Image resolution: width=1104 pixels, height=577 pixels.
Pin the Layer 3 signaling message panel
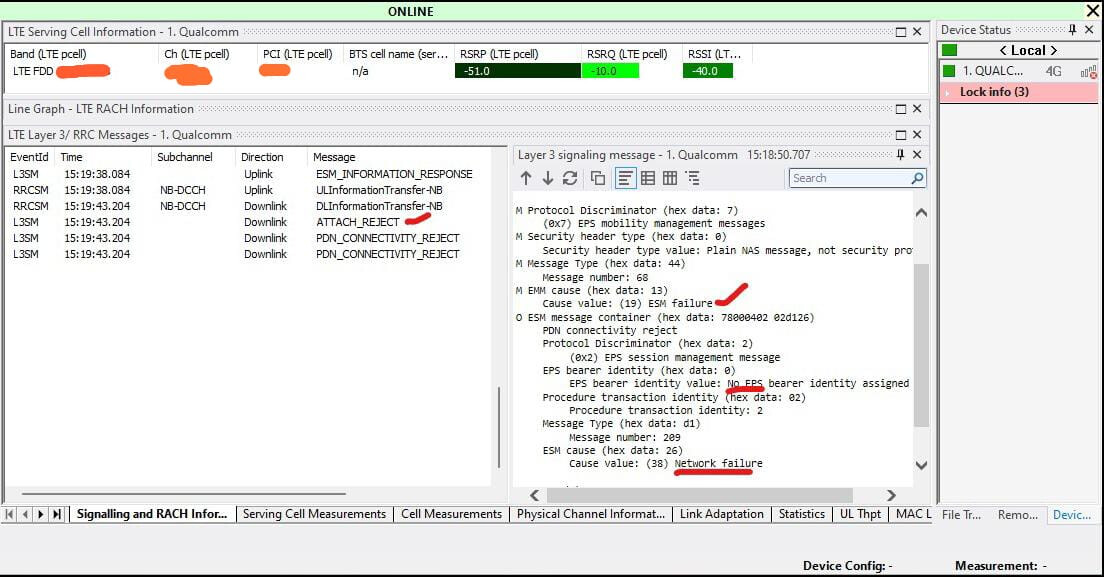900,155
